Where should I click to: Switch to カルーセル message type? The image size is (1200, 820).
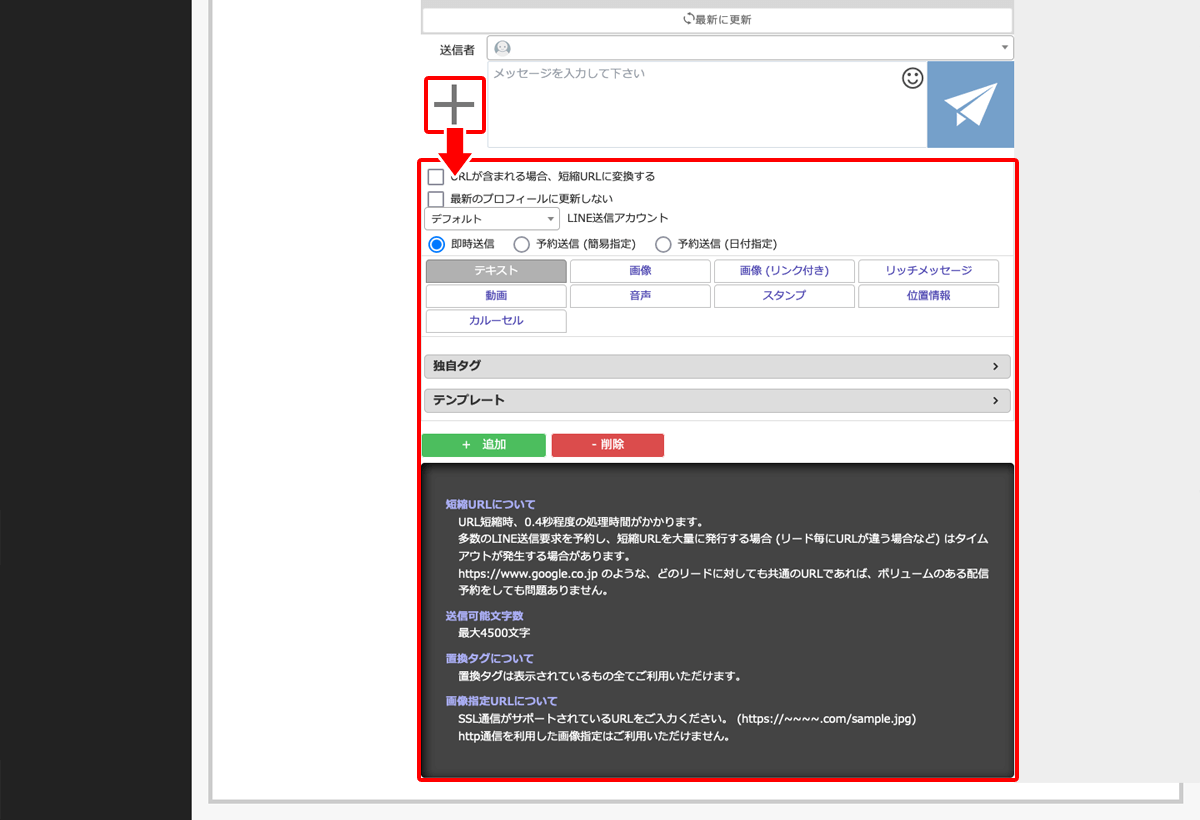coord(496,321)
